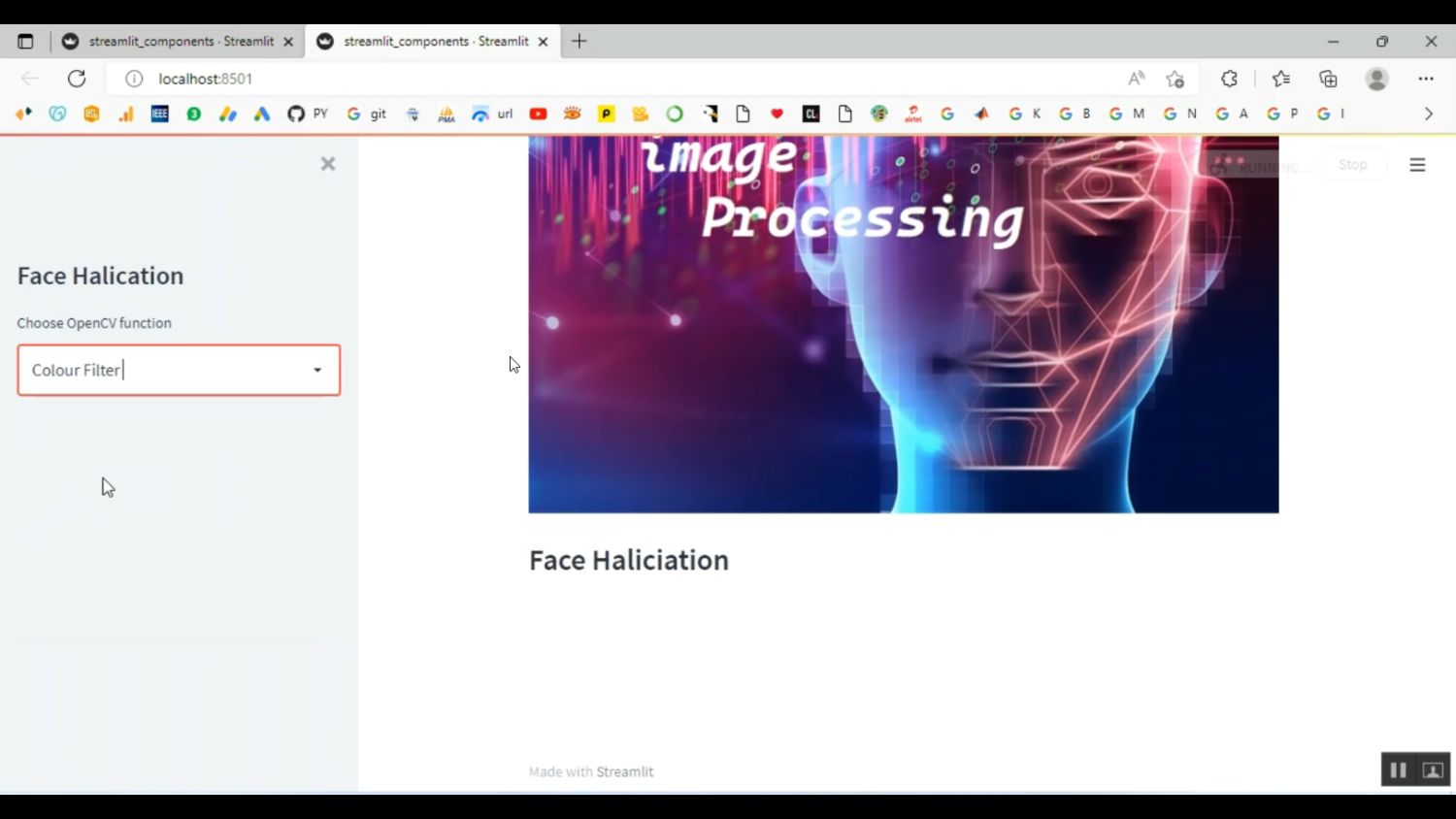This screenshot has height=819, width=1456.
Task: Click the browser Favorites star icon
Action: 1280,79
